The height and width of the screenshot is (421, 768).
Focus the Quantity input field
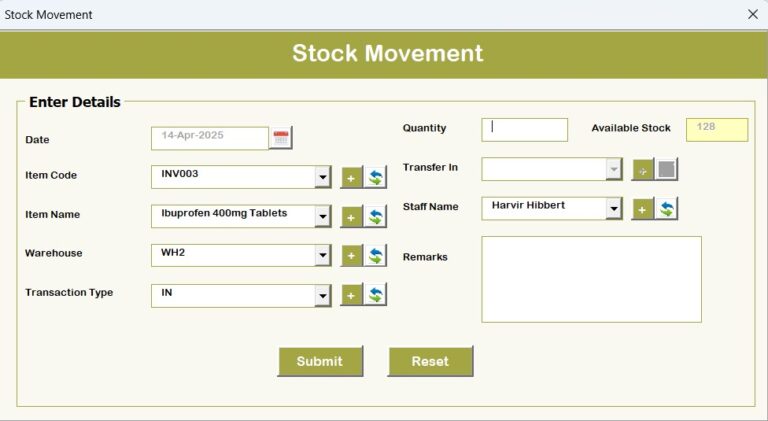pos(525,130)
